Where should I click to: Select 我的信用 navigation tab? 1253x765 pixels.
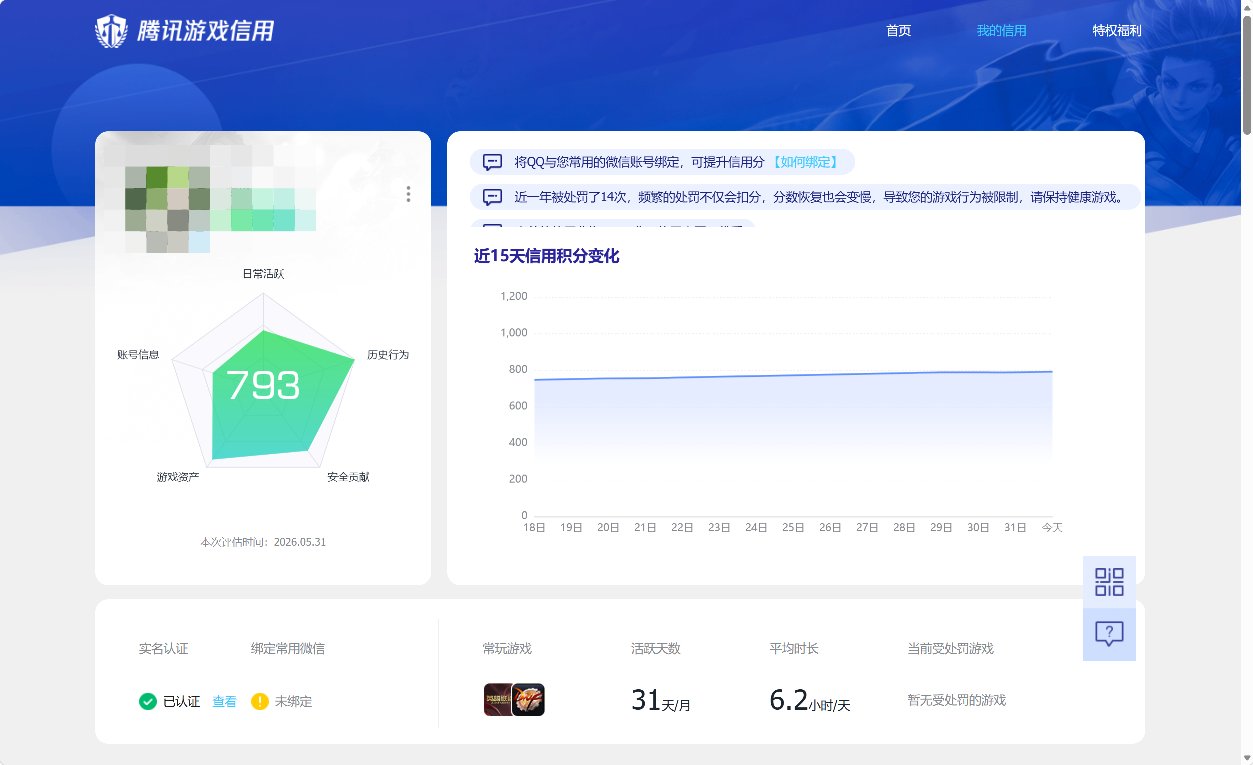coord(1001,31)
